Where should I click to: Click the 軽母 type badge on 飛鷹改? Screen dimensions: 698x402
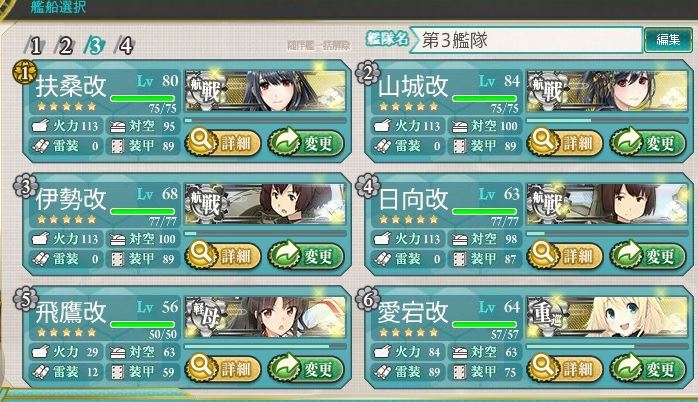tap(206, 316)
